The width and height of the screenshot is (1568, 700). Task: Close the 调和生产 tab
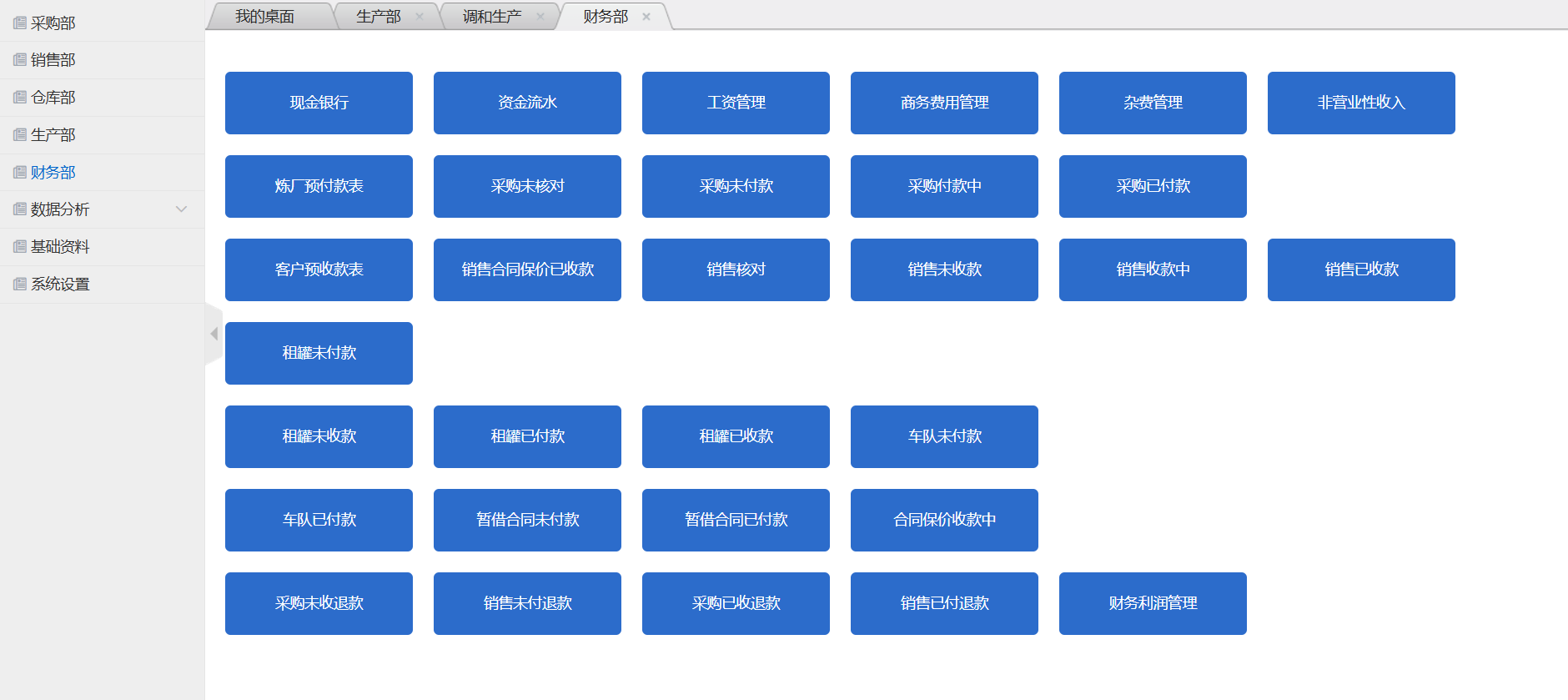point(540,17)
